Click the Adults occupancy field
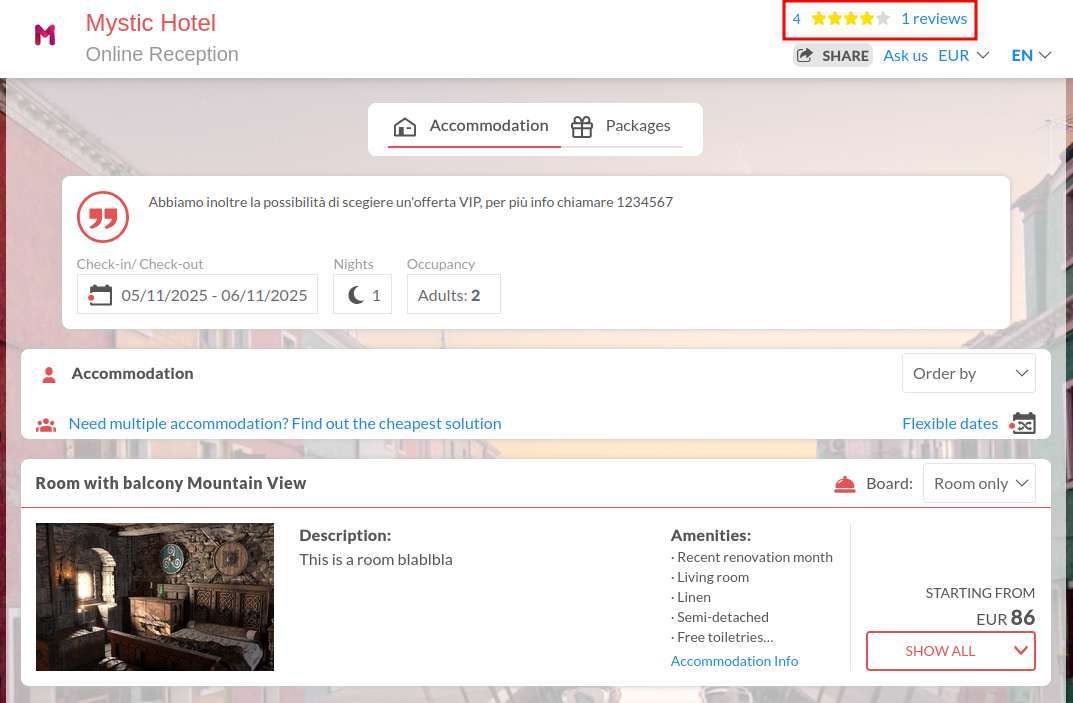1073x703 pixels. click(453, 295)
